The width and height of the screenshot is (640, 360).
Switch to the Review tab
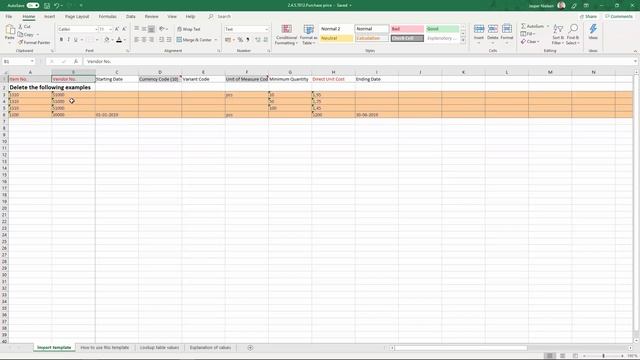[151, 16]
